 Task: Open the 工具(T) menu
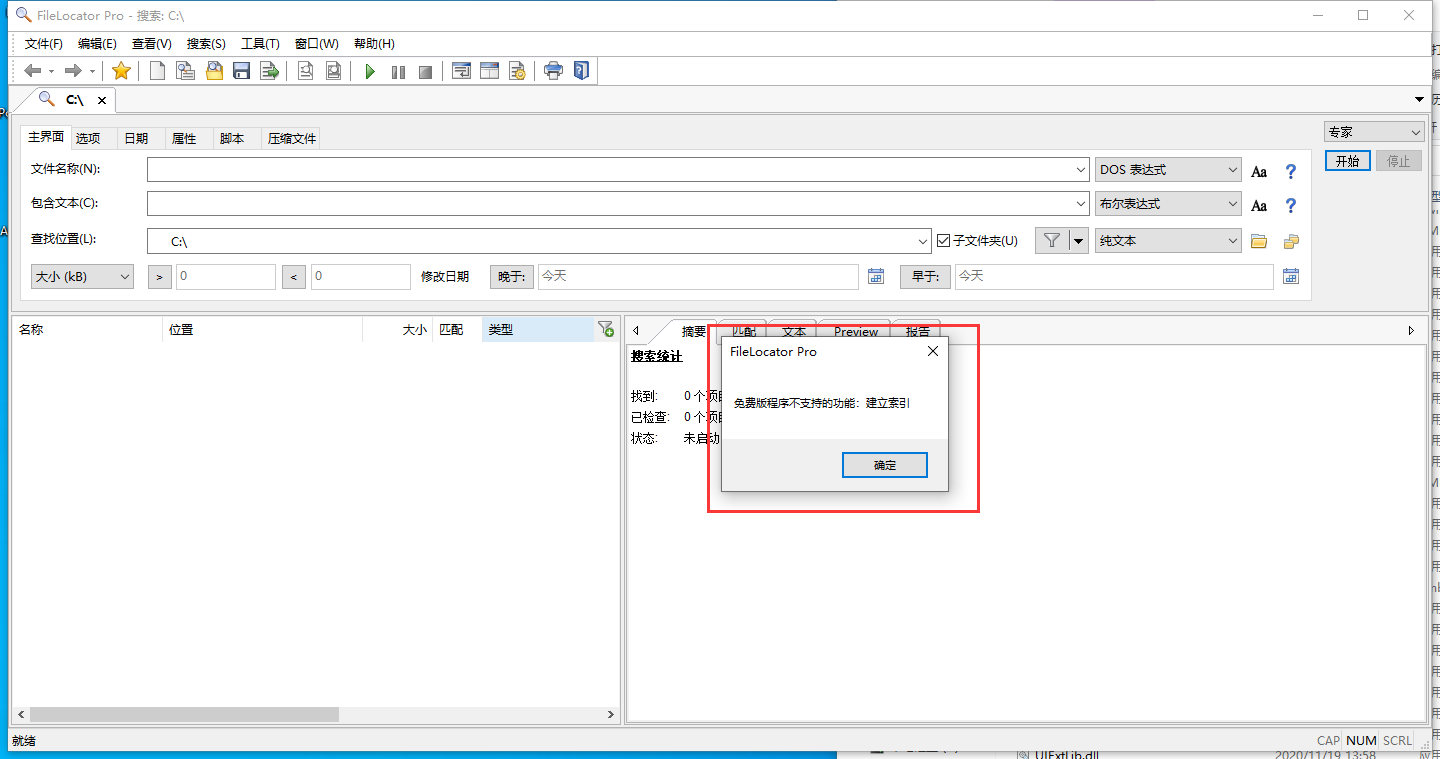pyautogui.click(x=260, y=44)
